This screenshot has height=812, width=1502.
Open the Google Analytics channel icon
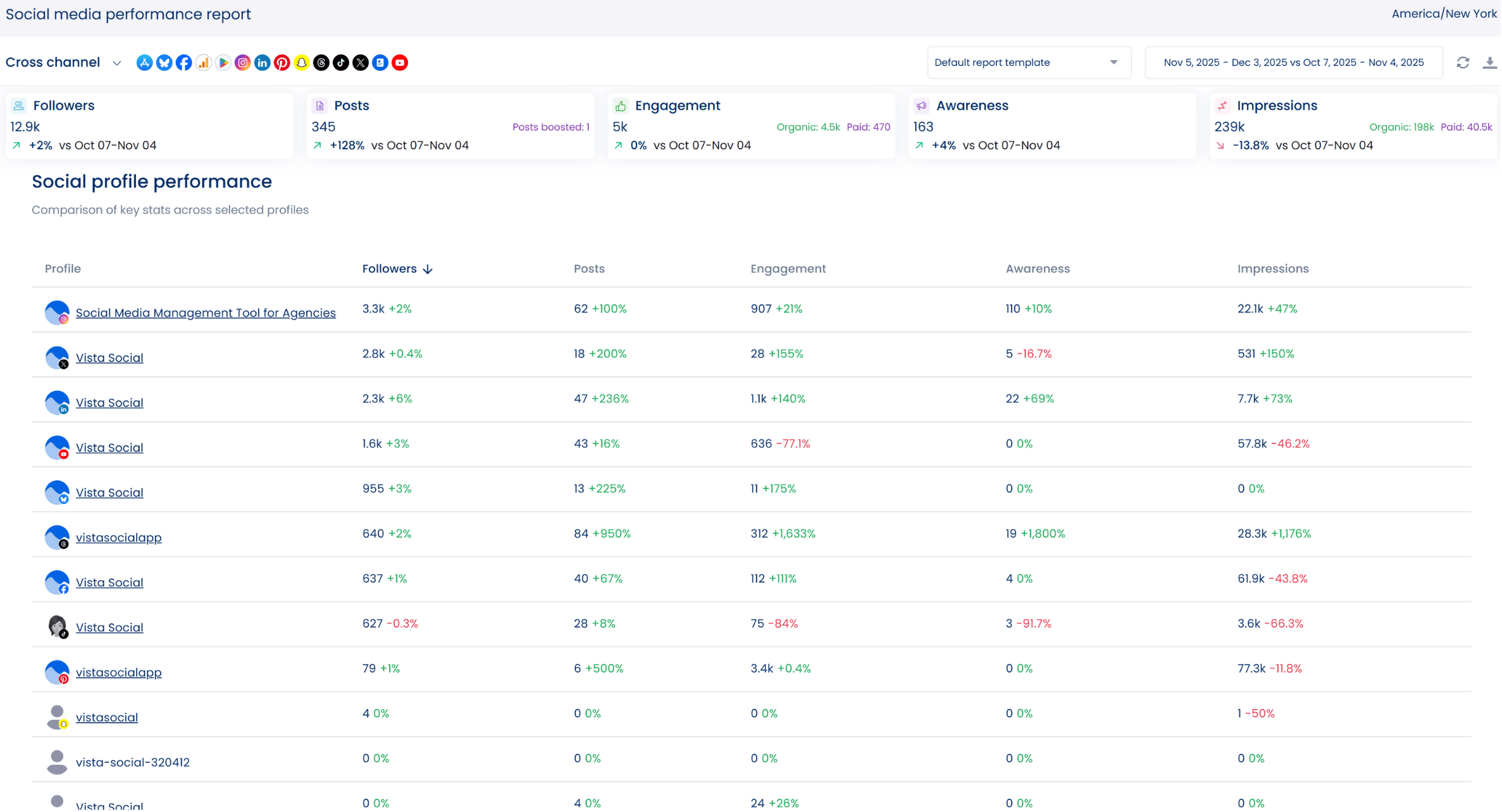[204, 63]
